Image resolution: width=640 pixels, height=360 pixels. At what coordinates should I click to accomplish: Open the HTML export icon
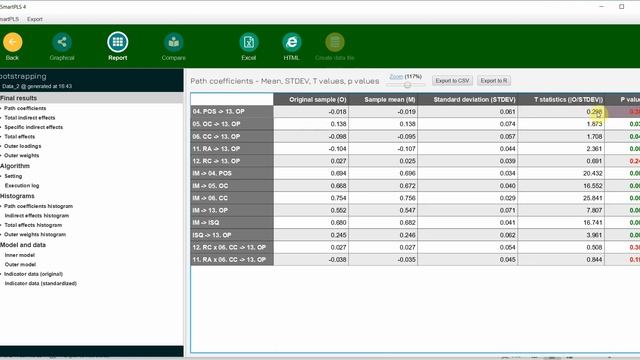point(291,42)
